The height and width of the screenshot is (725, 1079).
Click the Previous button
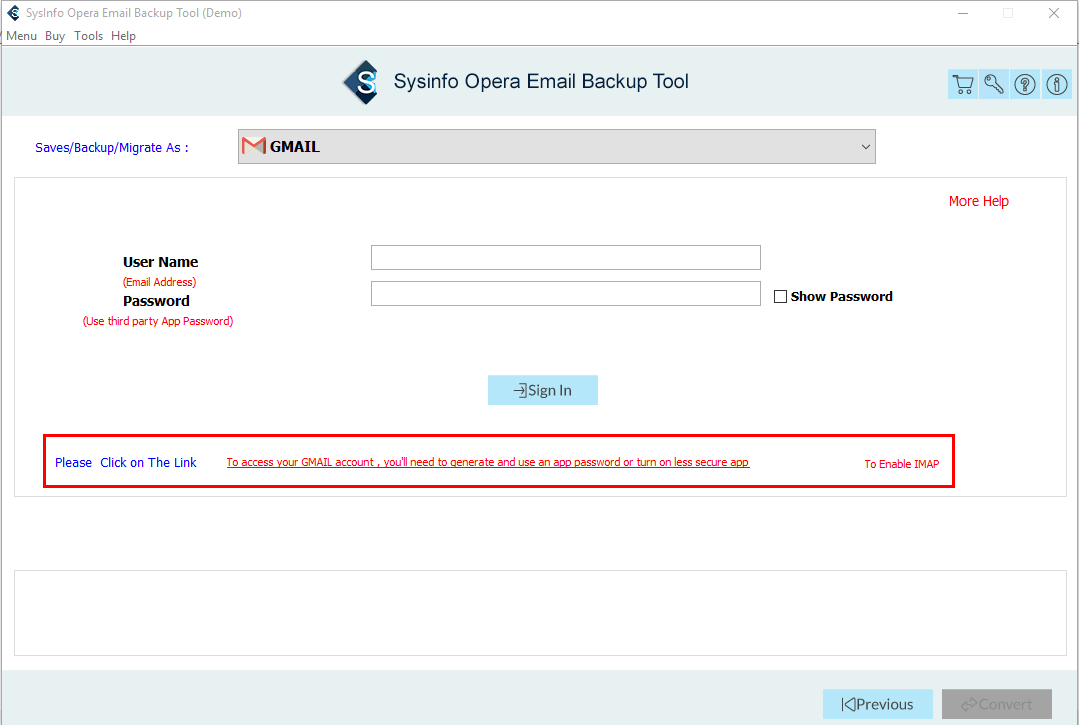pos(877,704)
